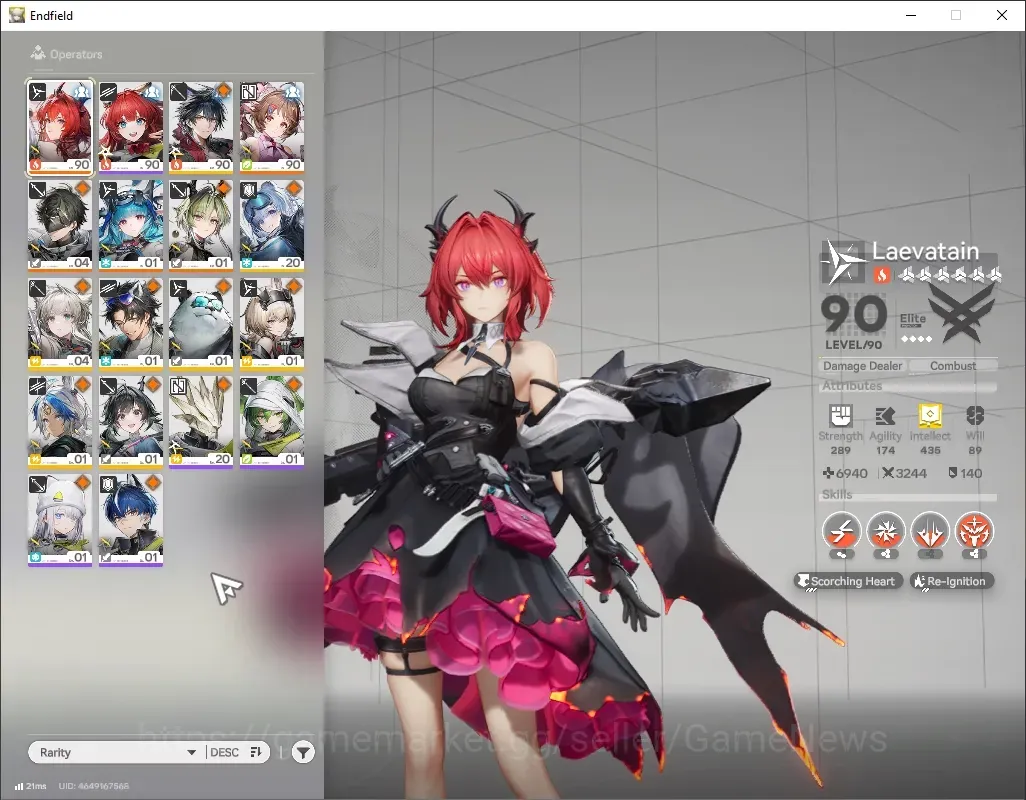Screen dimensions: 1026x800
Task: Select the pale green-haired operator card
Action: 202,226
